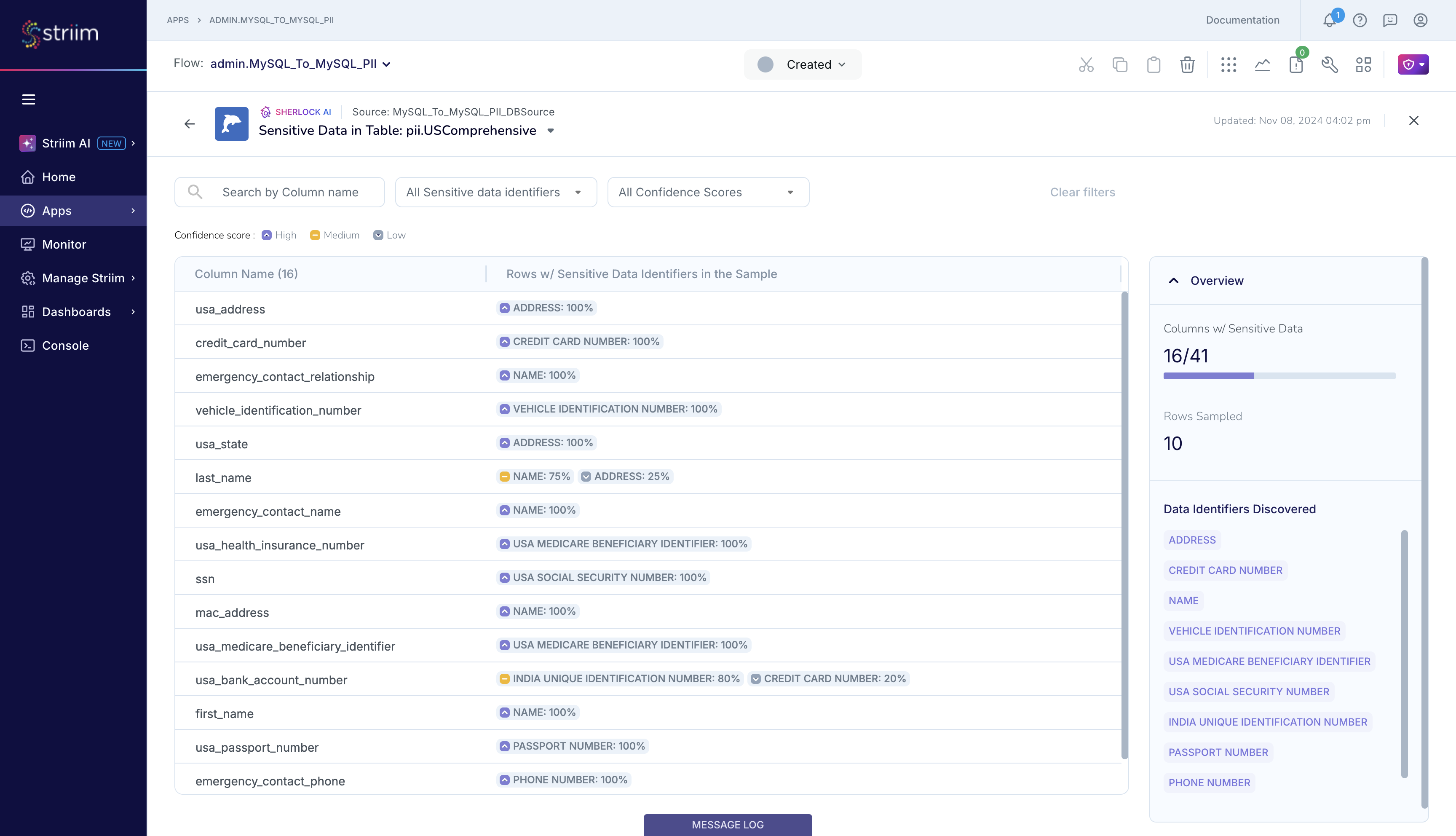Click the paste clipboard icon
This screenshot has width=1456, height=836.
click(1154, 64)
